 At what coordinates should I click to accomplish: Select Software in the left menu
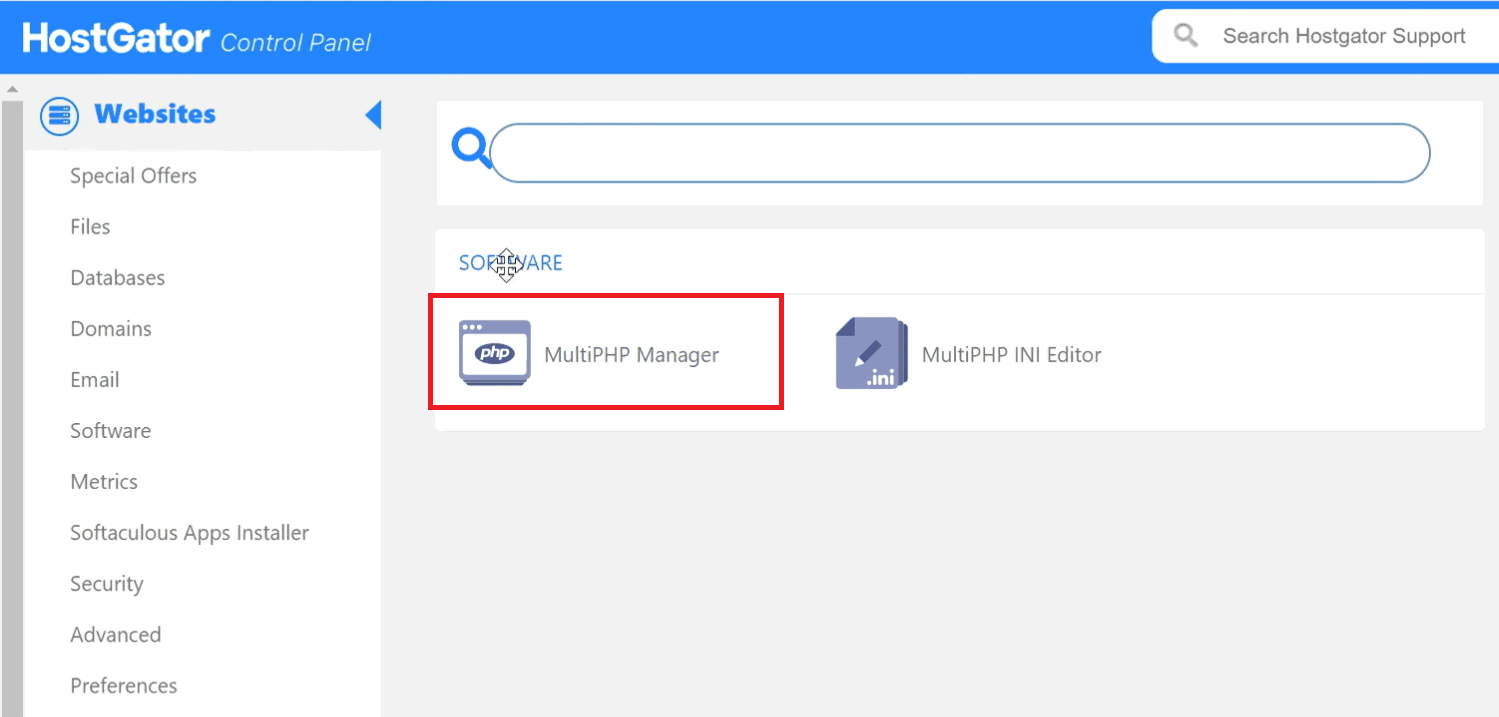tap(110, 431)
